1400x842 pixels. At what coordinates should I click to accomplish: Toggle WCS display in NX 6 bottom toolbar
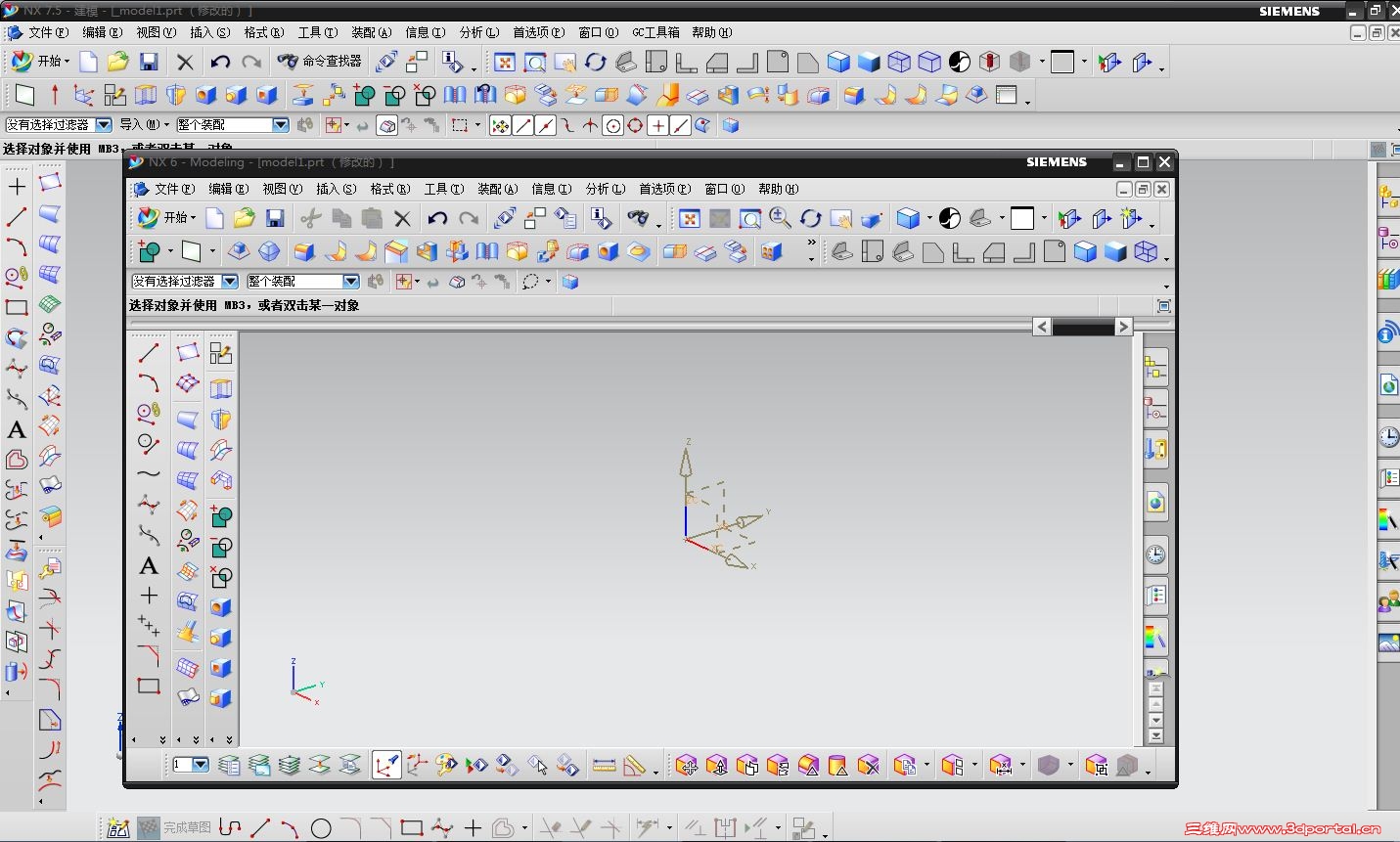(386, 765)
